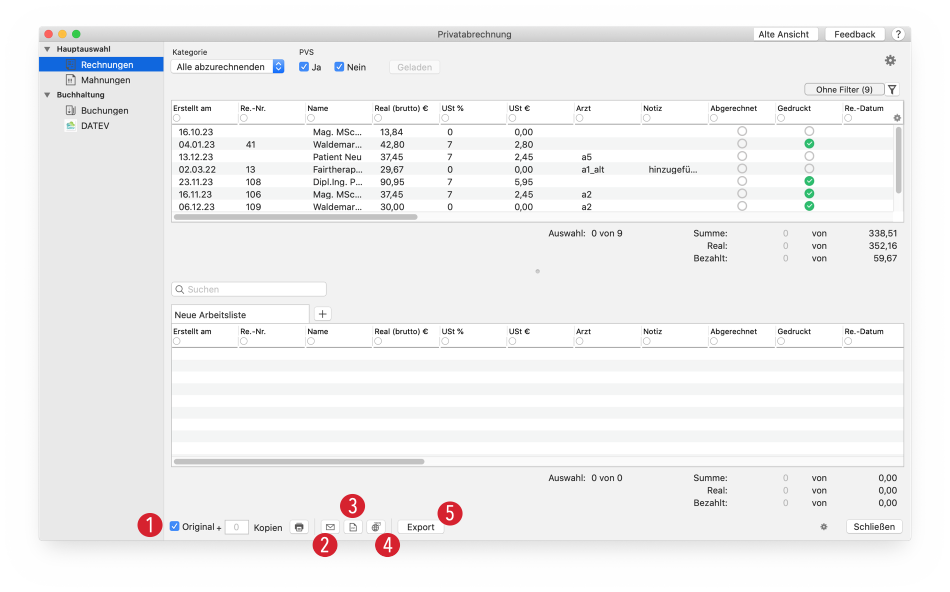This screenshot has height=592, width=950.
Task: Close the window with Schließen
Action: [874, 527]
